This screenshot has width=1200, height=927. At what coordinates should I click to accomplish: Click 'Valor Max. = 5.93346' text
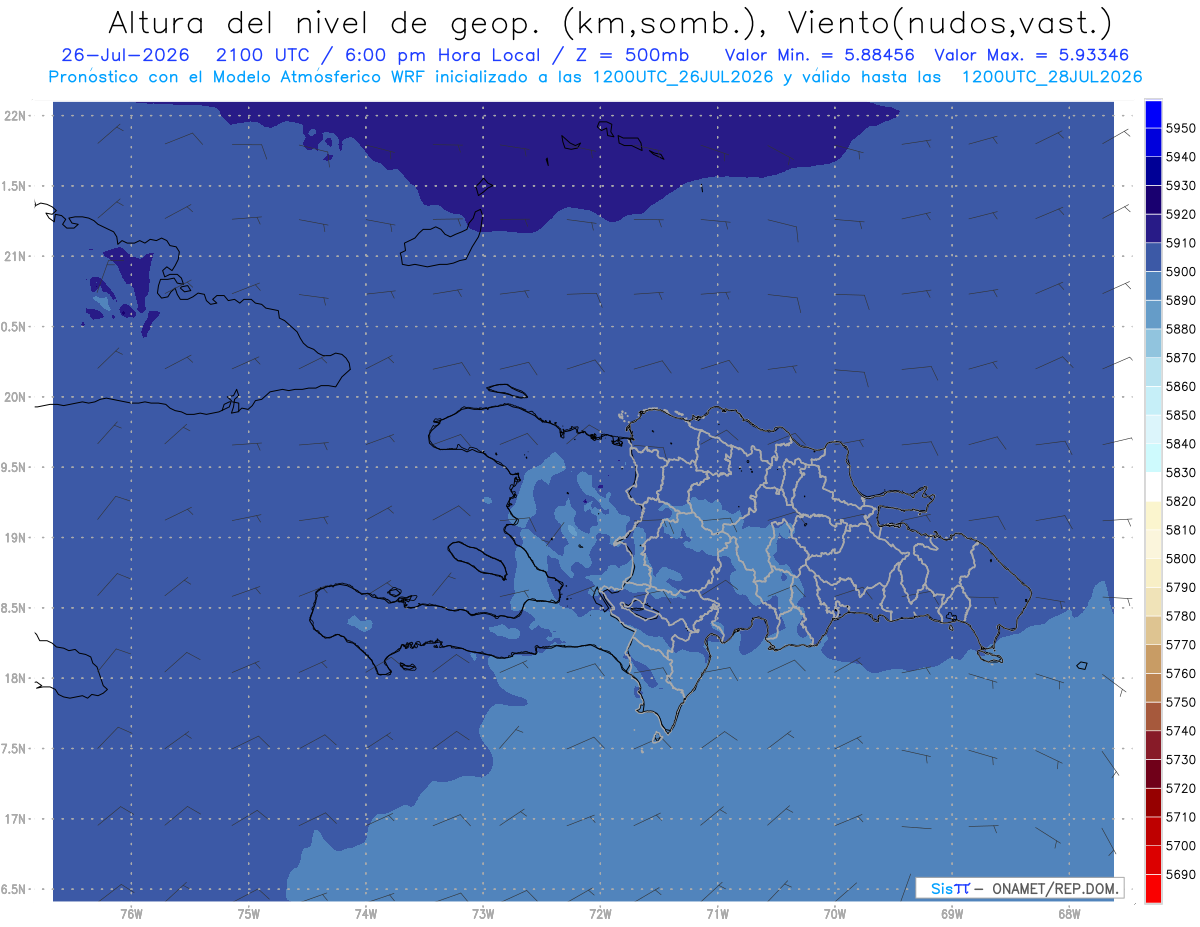1033,55
